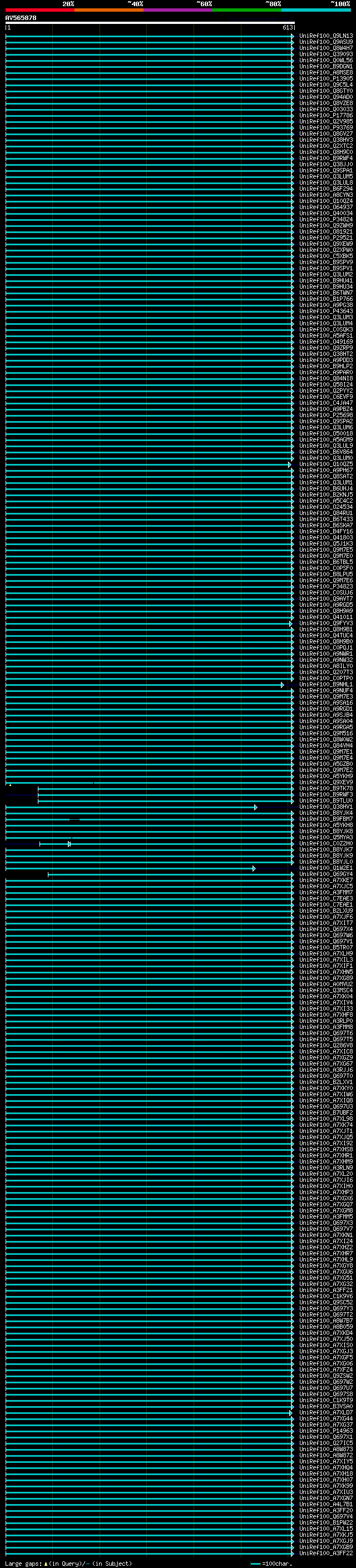
Task: Select hit UniRef100_P34824
Action: point(326,219)
